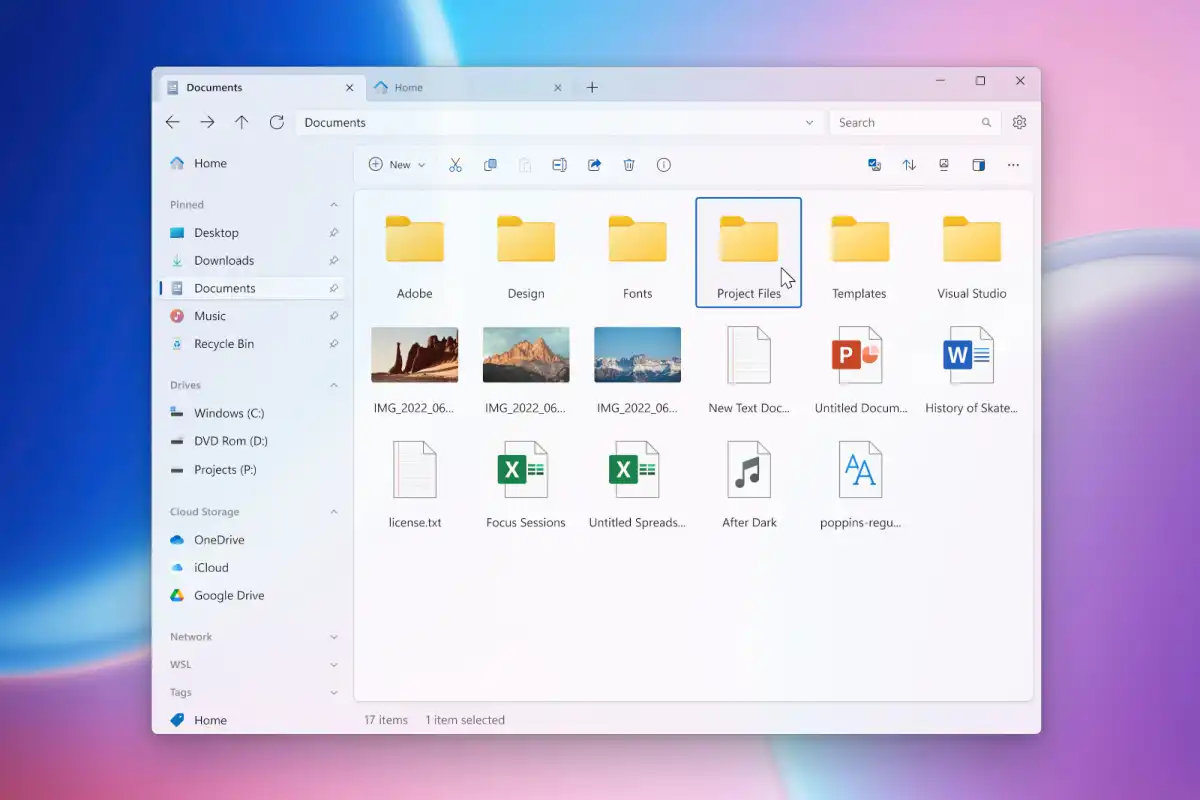Click the Copy icon in toolbar
The width and height of the screenshot is (1200, 800).
pyautogui.click(x=490, y=165)
